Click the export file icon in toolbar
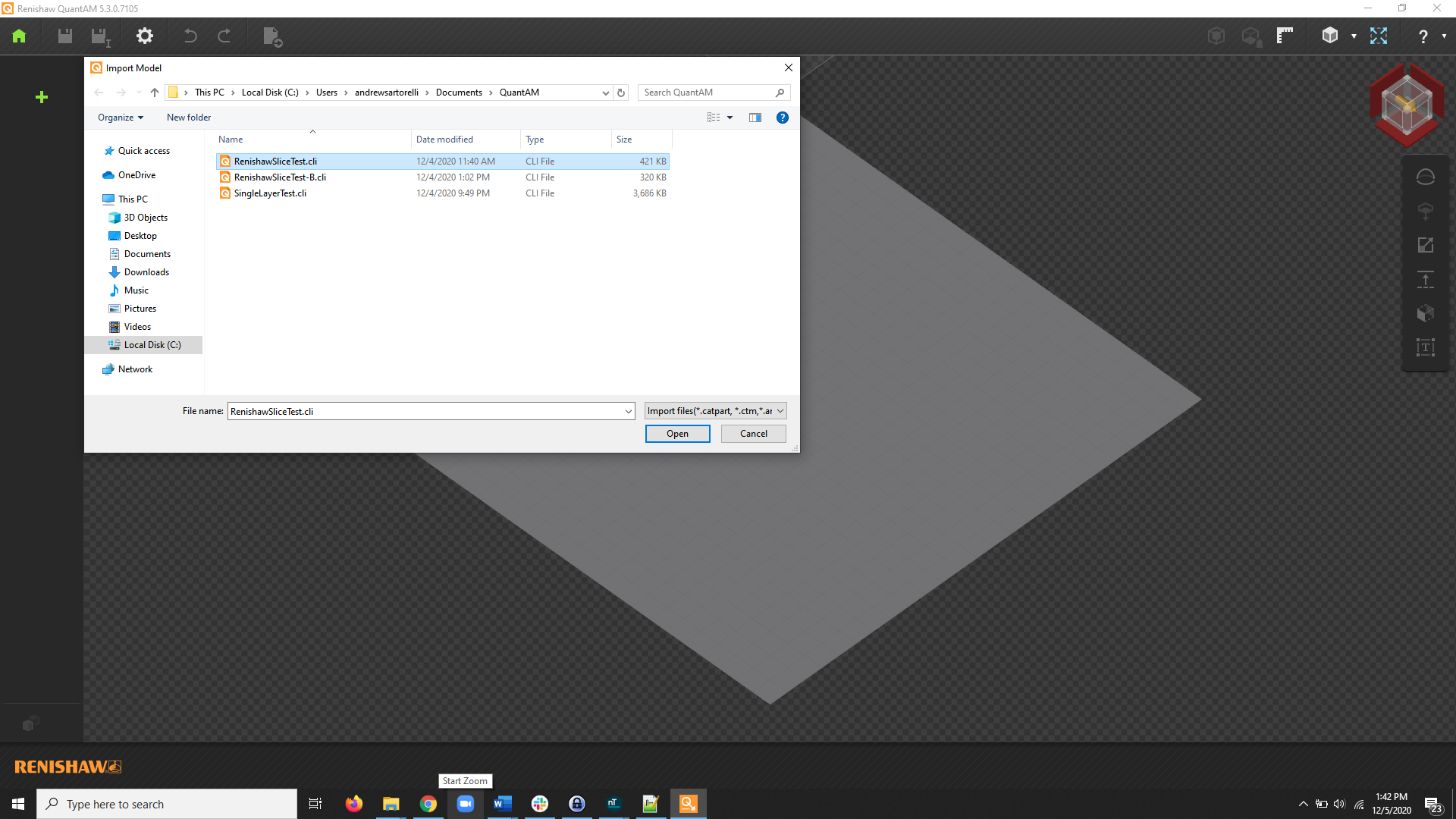The image size is (1456, 819). [x=272, y=36]
